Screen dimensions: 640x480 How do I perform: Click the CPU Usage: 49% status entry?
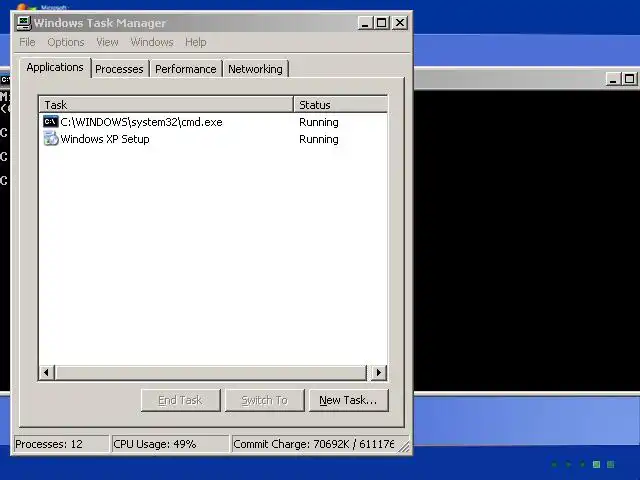(x=170, y=444)
